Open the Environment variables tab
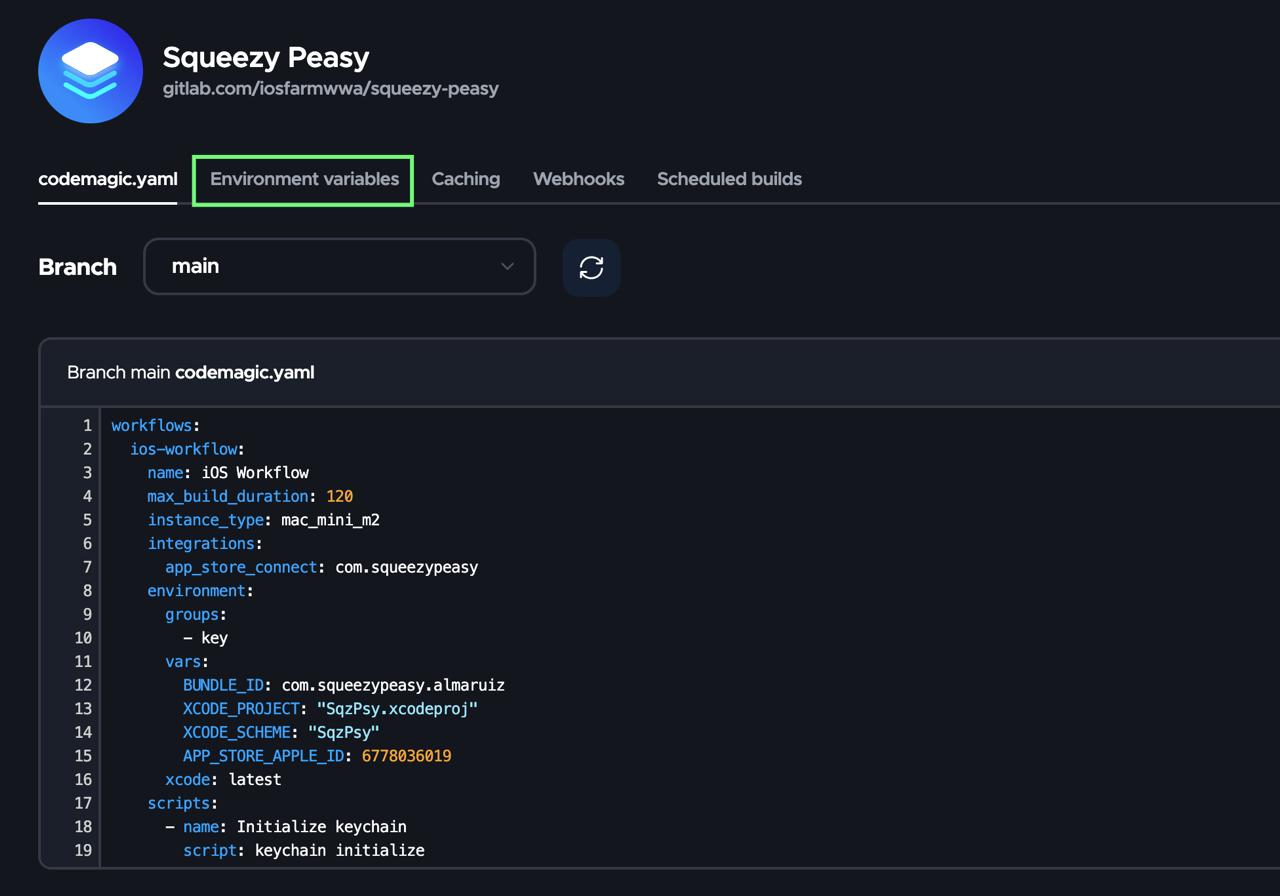This screenshot has width=1280, height=896. pyautogui.click(x=304, y=179)
